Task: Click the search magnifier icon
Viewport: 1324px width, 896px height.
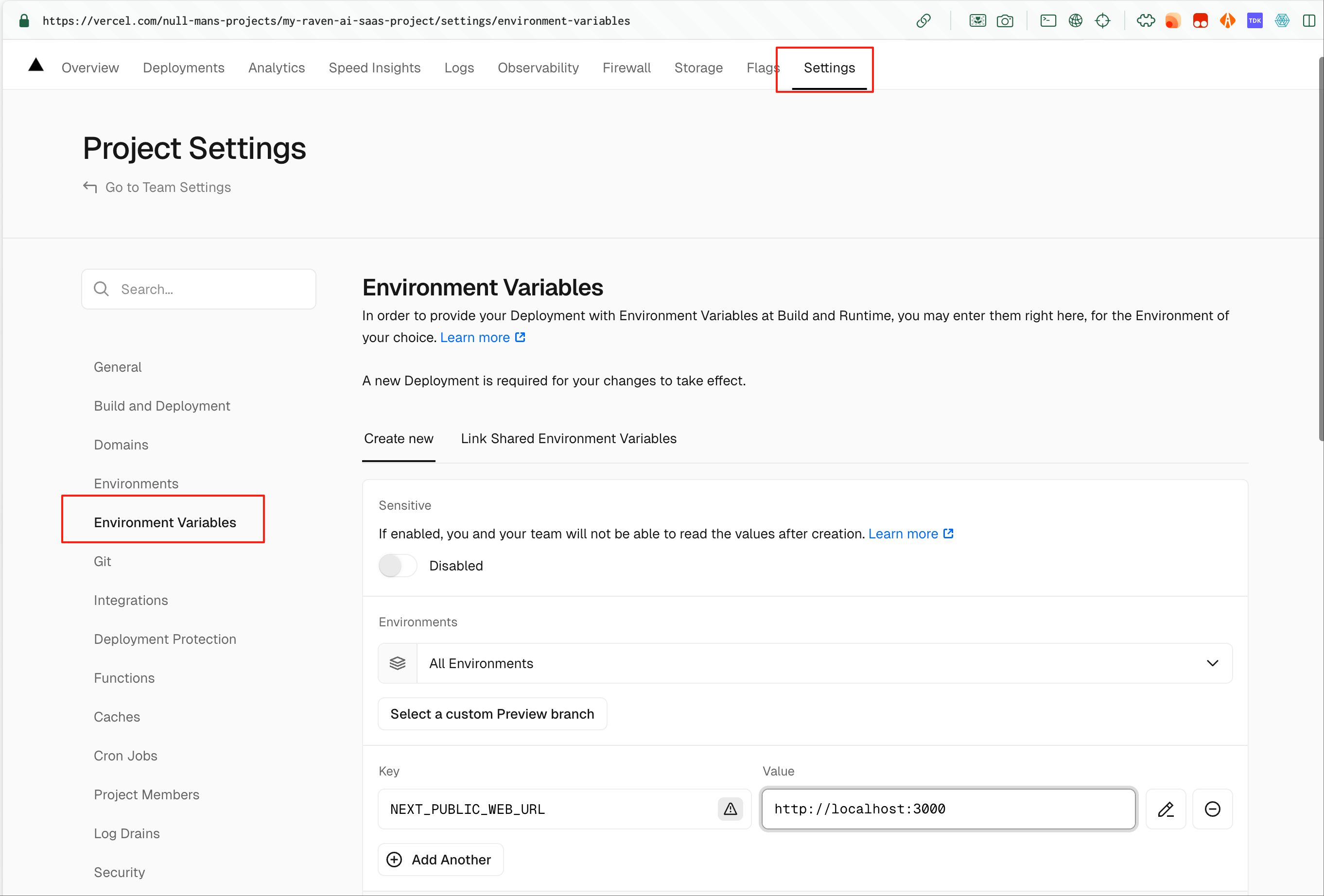Action: 102,289
